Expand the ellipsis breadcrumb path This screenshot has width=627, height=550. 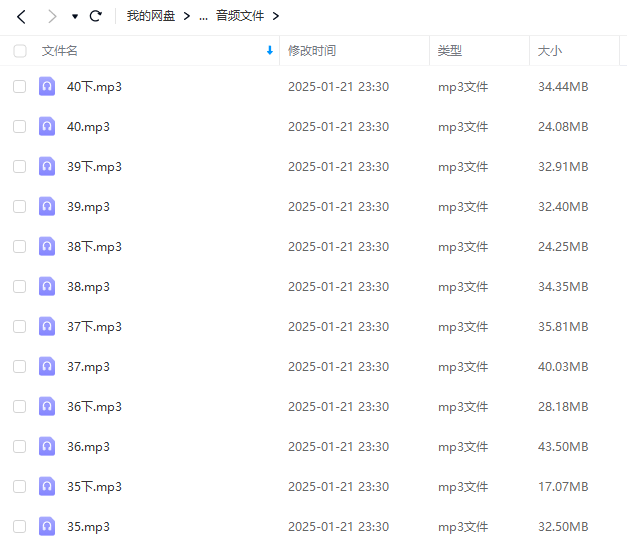203,17
